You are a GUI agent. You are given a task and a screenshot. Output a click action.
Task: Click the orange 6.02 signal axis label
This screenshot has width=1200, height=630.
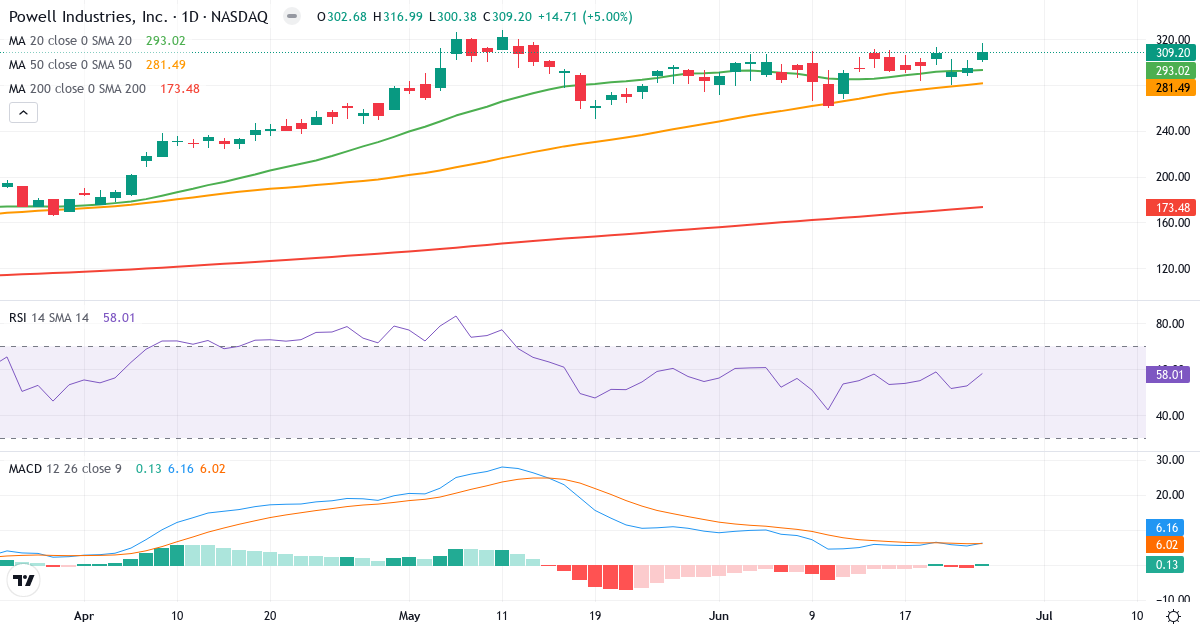coord(1165,545)
